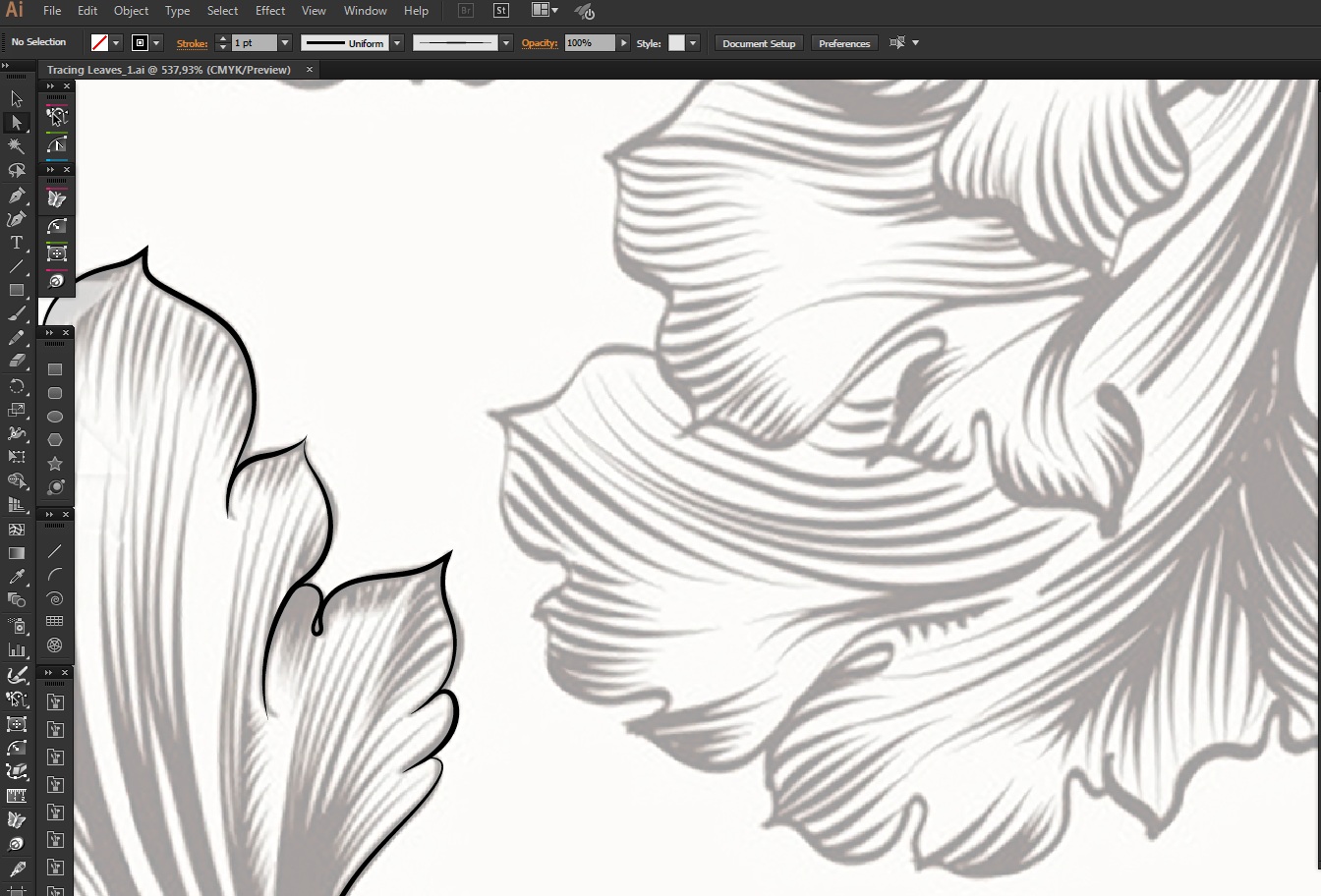Viewport: 1321px width, 896px height.
Task: Choose the Symbol Sprayer tool
Action: tap(17, 625)
